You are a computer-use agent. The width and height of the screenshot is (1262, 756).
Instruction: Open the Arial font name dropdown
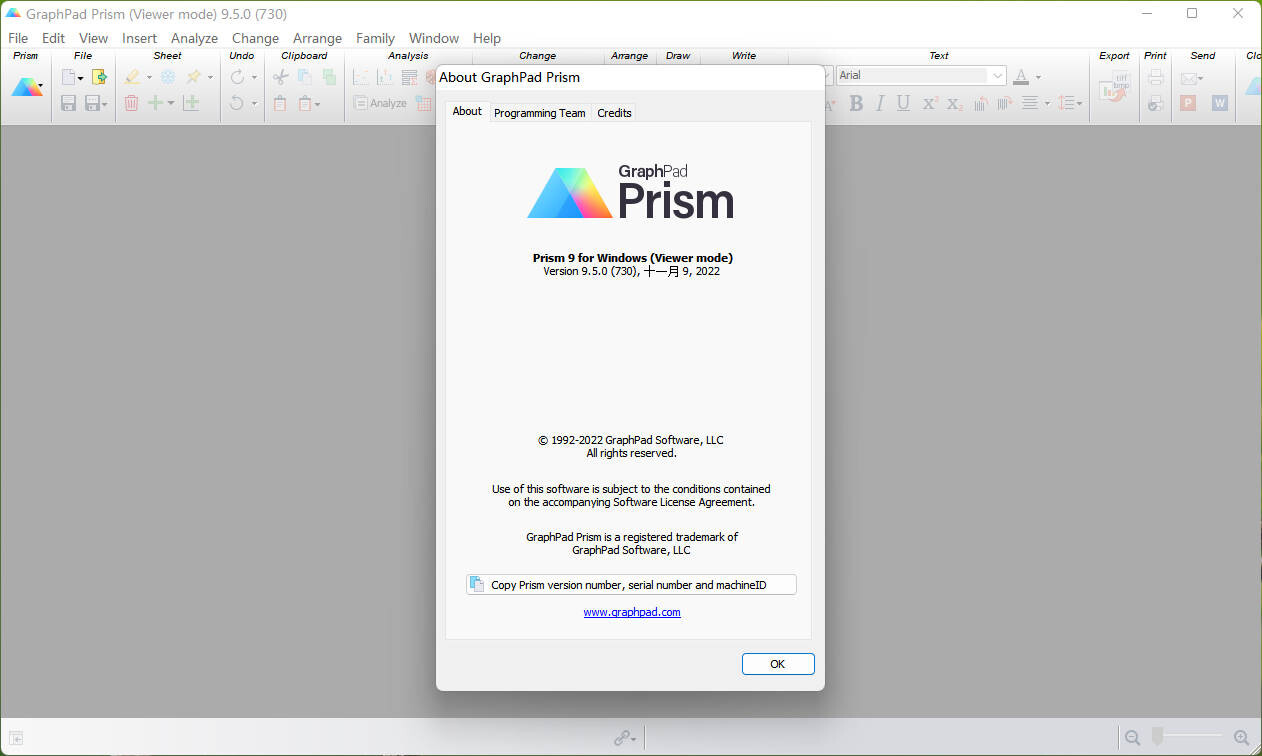(x=997, y=76)
